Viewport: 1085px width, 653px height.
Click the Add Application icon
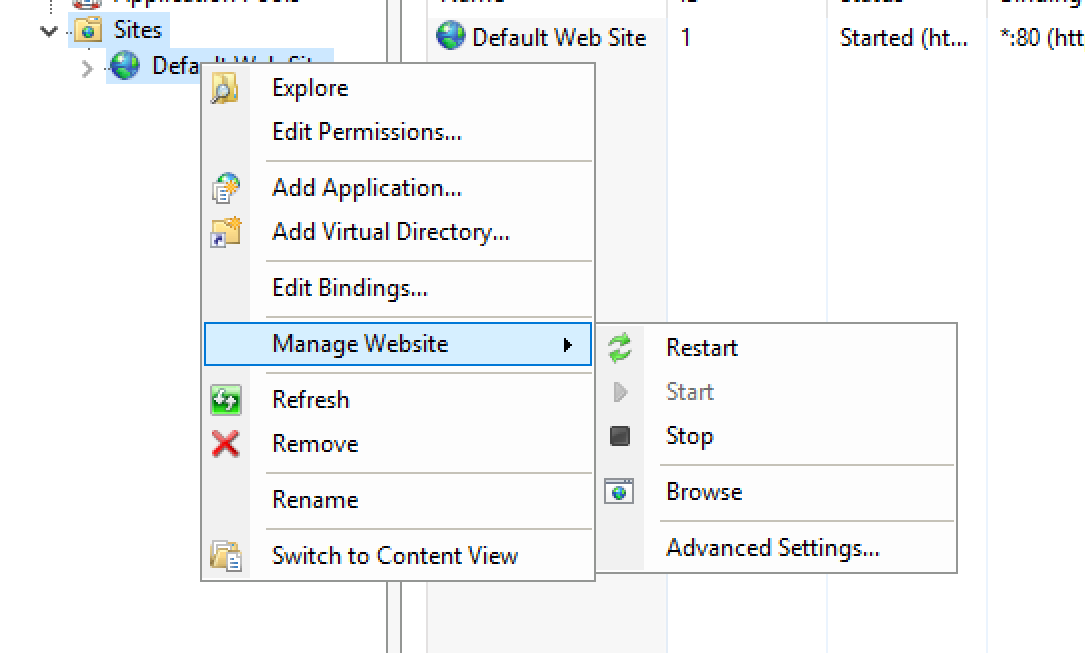[x=226, y=188]
